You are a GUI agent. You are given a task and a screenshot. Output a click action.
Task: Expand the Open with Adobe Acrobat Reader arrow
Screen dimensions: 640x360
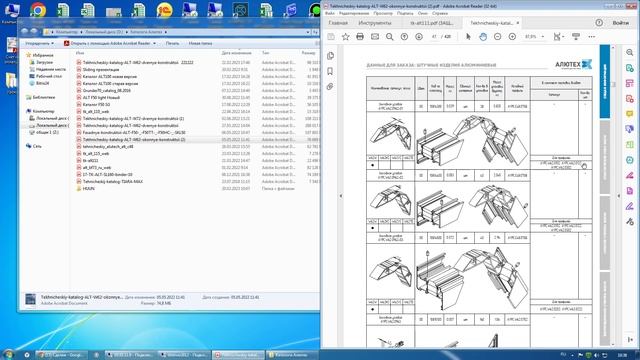pyautogui.click(x=154, y=43)
